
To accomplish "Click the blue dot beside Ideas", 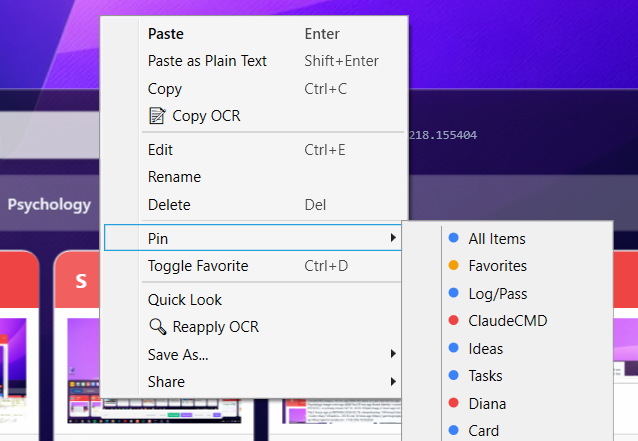I will tap(453, 349).
